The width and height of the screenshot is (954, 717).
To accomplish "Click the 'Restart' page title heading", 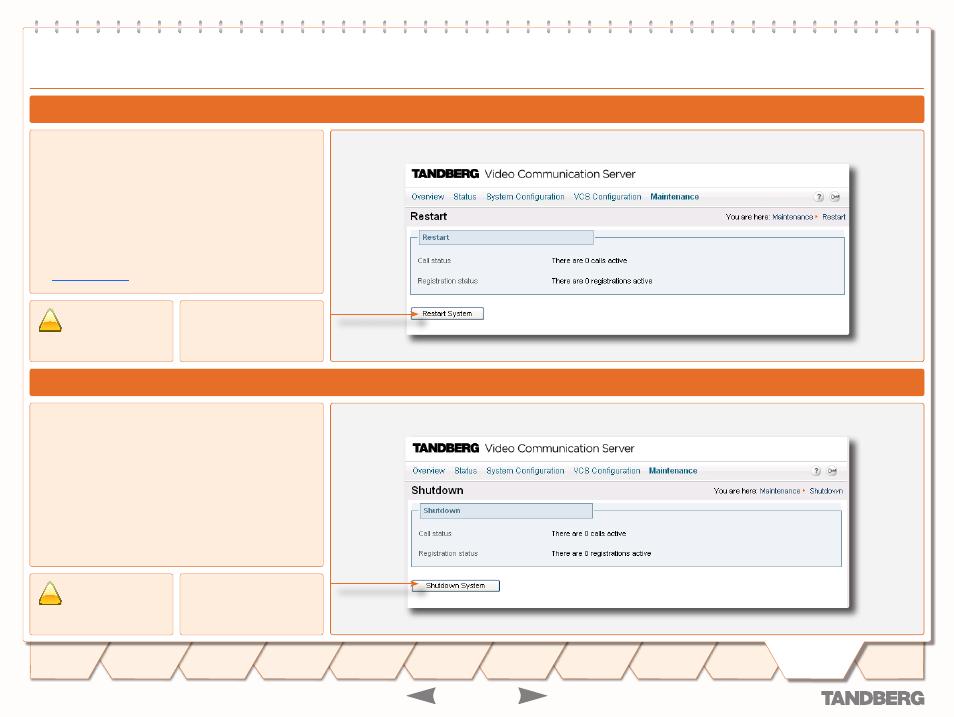I will [428, 217].
